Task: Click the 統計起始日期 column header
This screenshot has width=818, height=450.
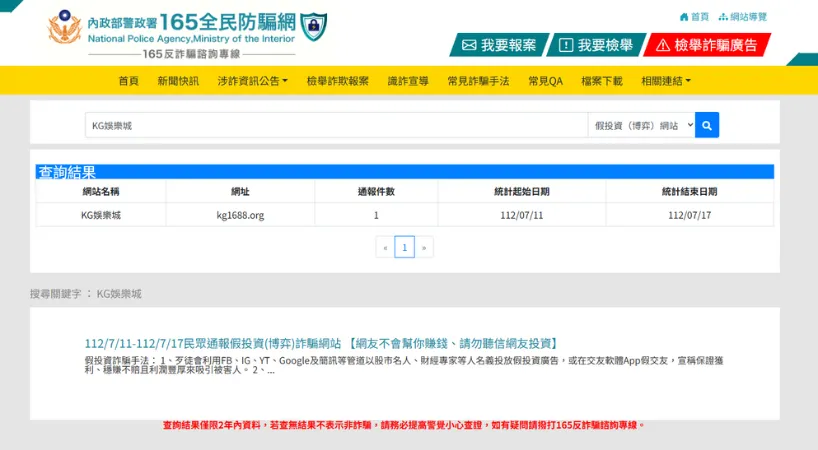Action: click(522, 191)
